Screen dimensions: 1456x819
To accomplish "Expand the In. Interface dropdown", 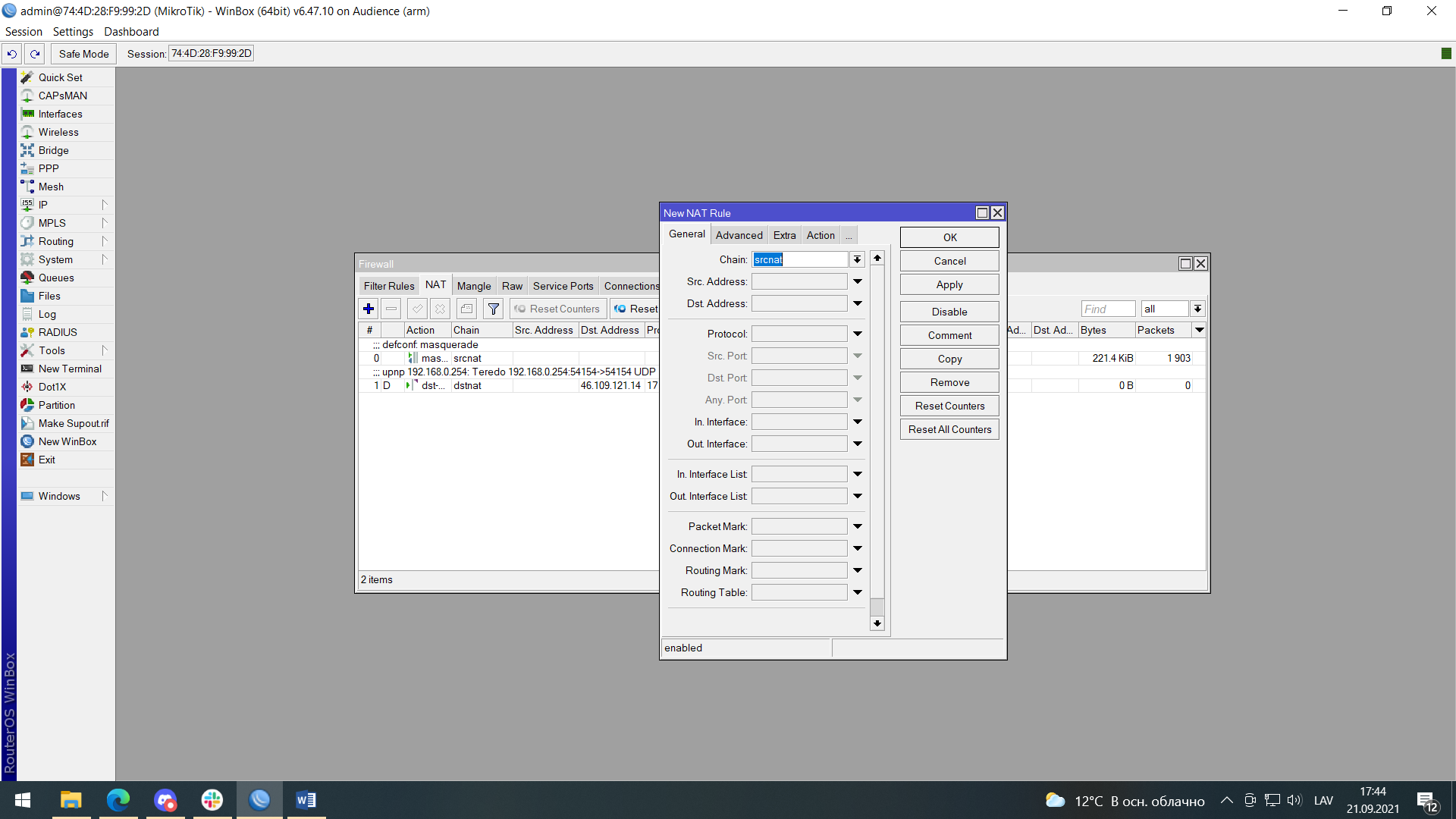I will click(856, 421).
